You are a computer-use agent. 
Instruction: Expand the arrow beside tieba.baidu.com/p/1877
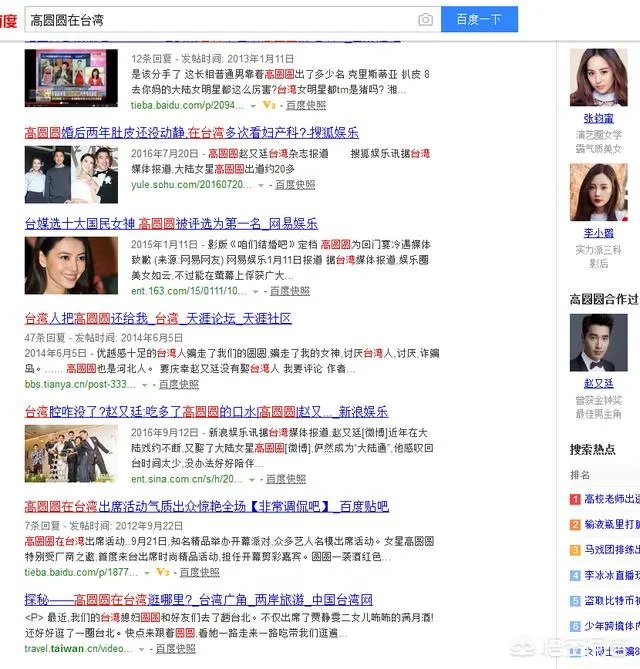point(147,573)
